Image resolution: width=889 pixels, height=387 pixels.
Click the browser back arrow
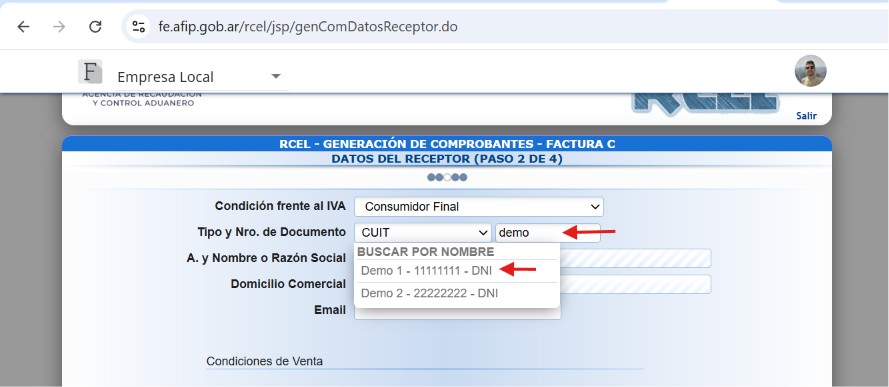[23, 27]
